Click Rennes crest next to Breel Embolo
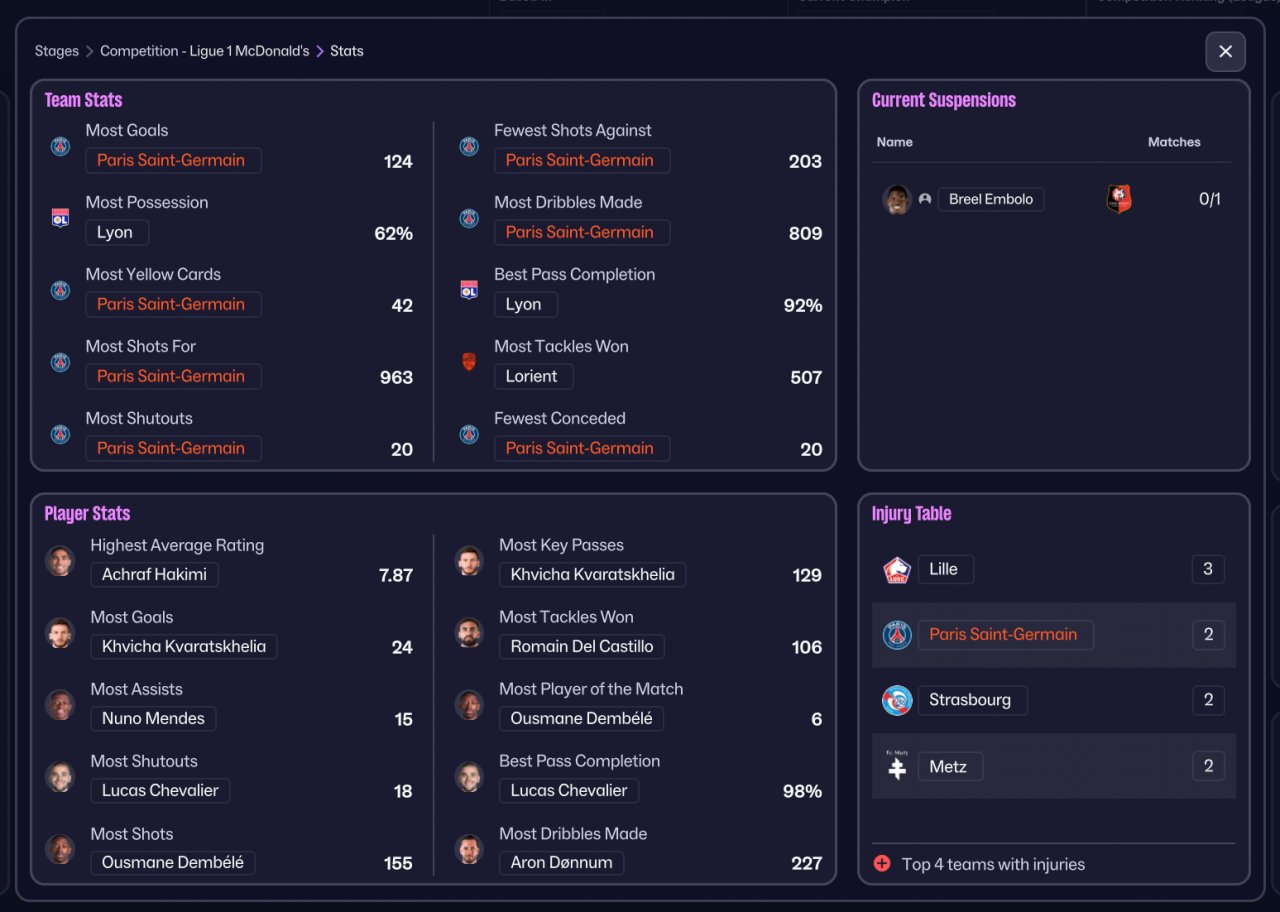The height and width of the screenshot is (912, 1280). [x=1119, y=199]
